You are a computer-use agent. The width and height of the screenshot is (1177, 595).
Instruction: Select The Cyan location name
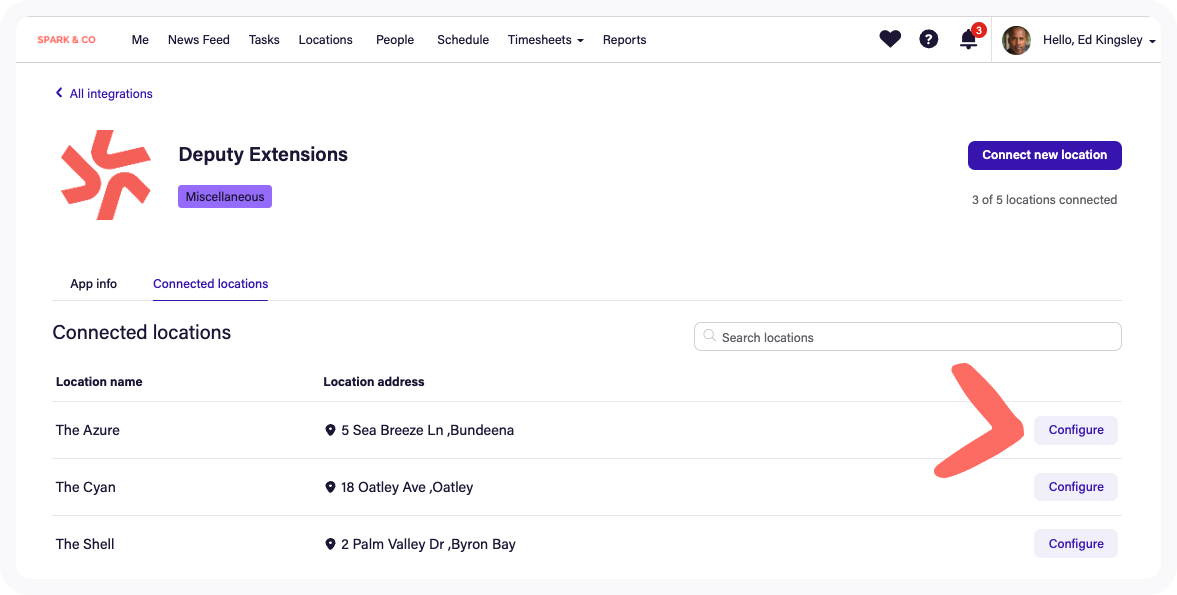86,487
